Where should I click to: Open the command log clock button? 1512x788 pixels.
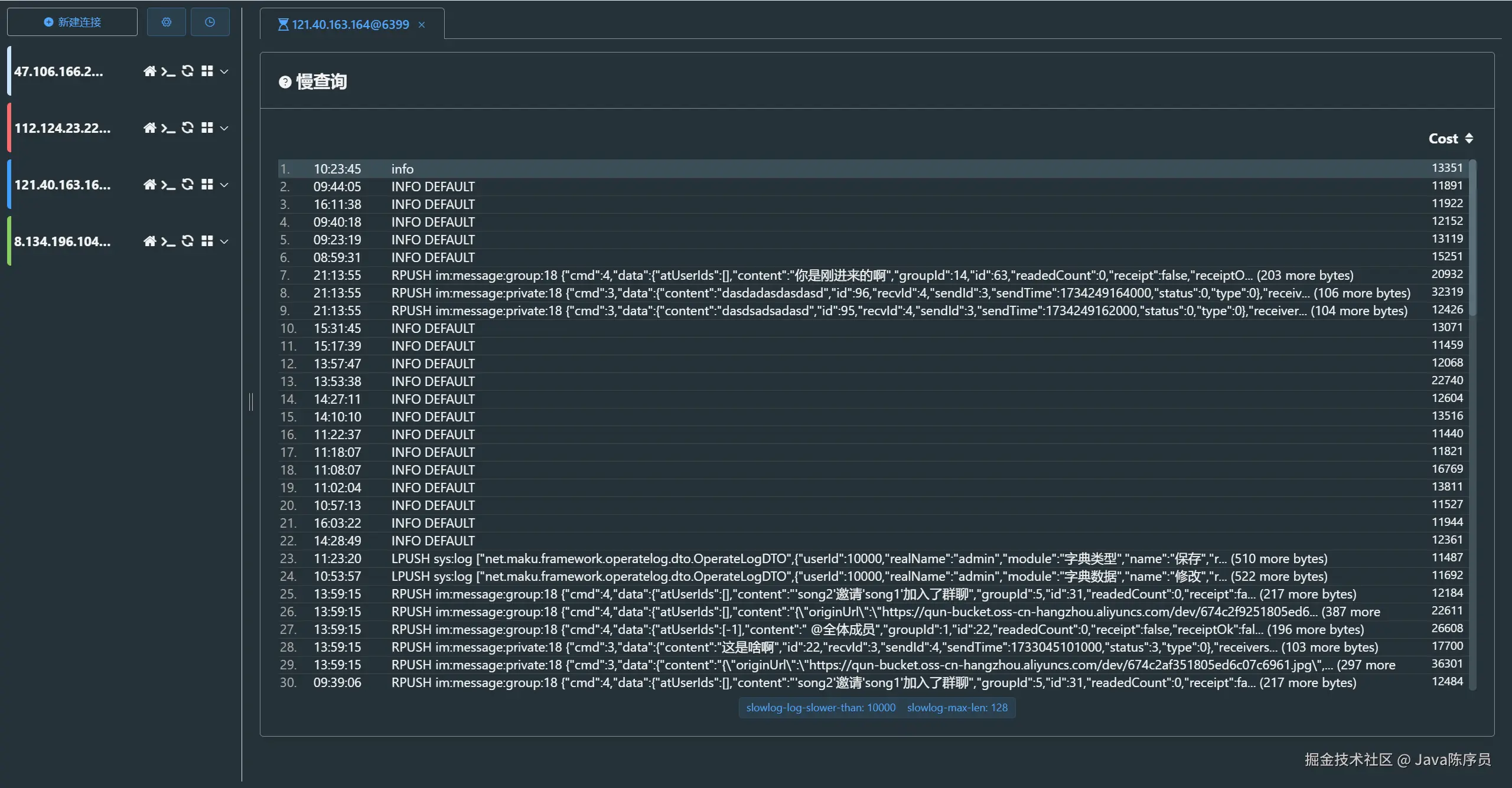[x=210, y=22]
